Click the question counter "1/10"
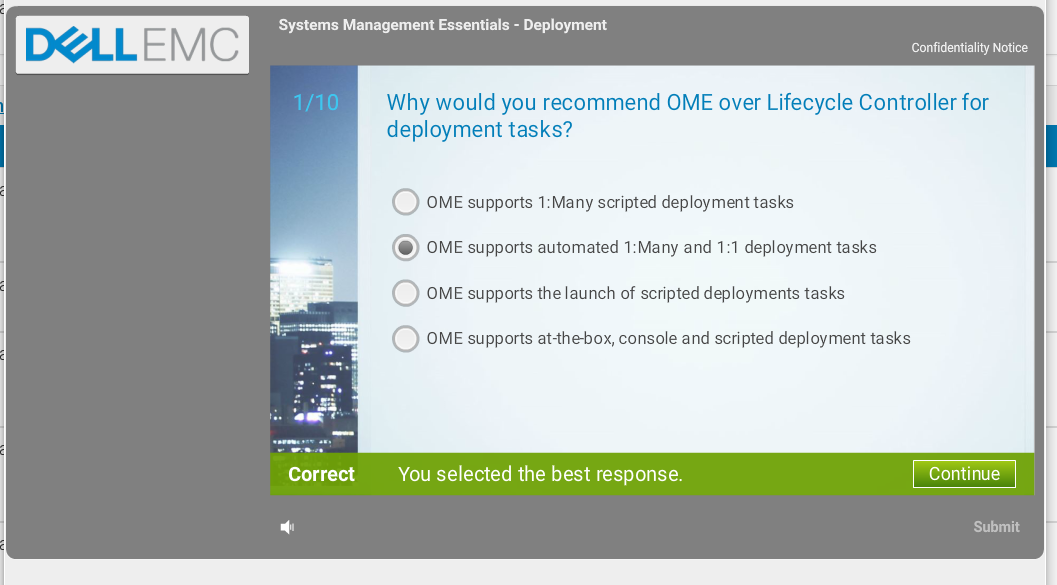Screen dimensions: 1057x585 (x=315, y=102)
